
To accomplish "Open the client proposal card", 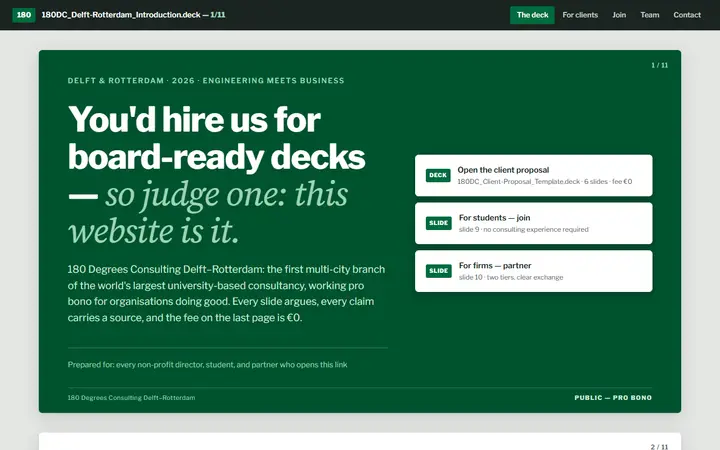I will coord(534,175).
